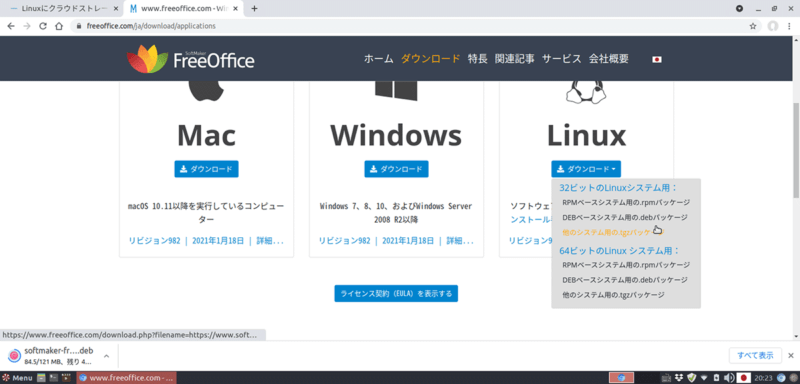800x384 pixels.
Task: Open the Wi-Fi network tray icon
Action: 705,378
